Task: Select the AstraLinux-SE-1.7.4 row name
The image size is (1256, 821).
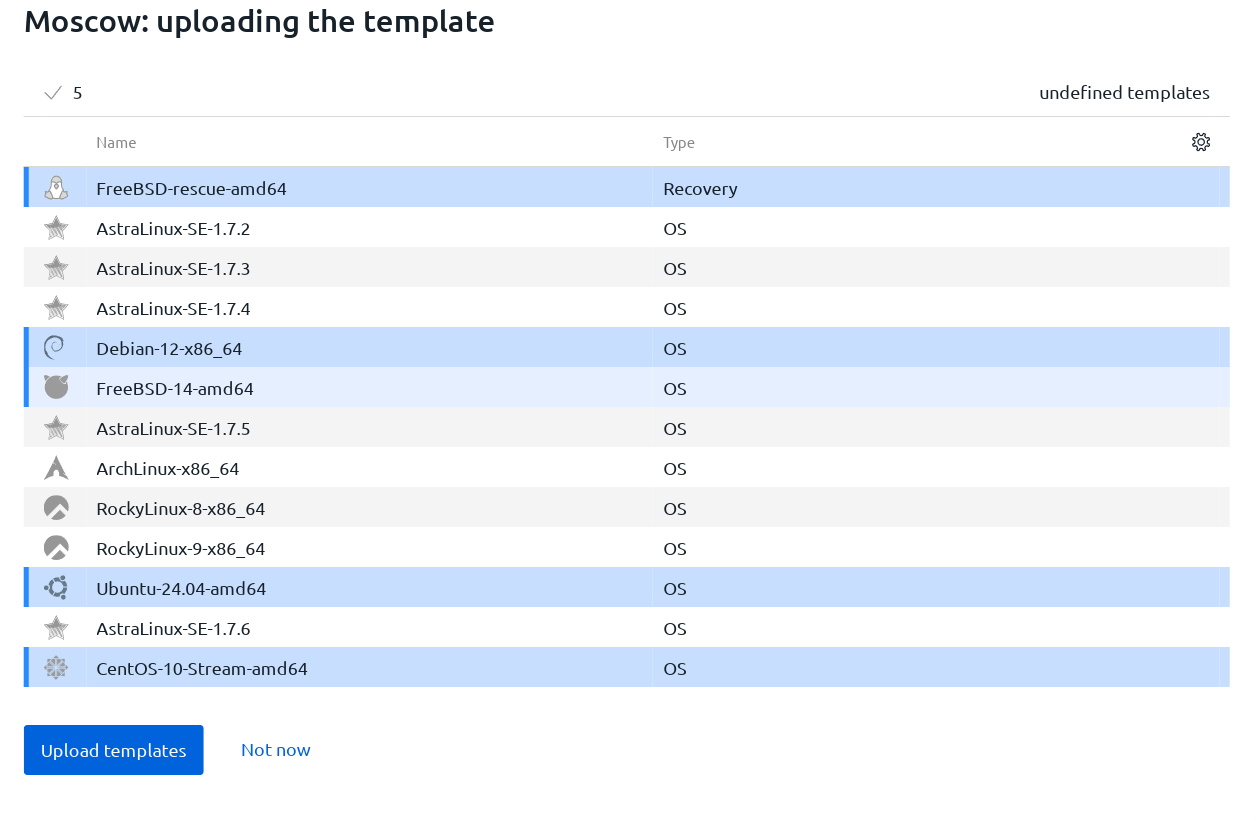Action: 173,308
